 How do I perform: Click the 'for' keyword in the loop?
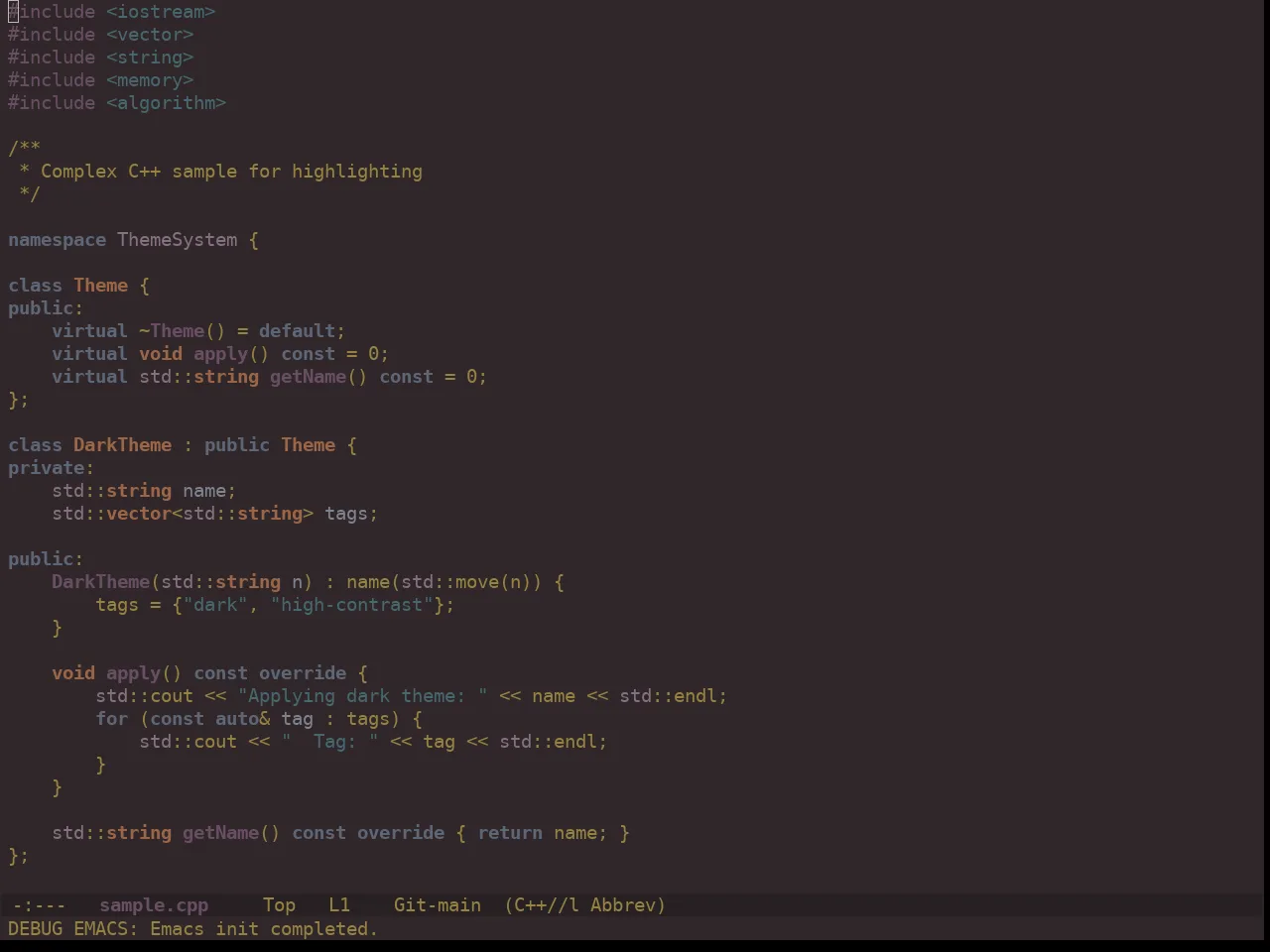[112, 719]
